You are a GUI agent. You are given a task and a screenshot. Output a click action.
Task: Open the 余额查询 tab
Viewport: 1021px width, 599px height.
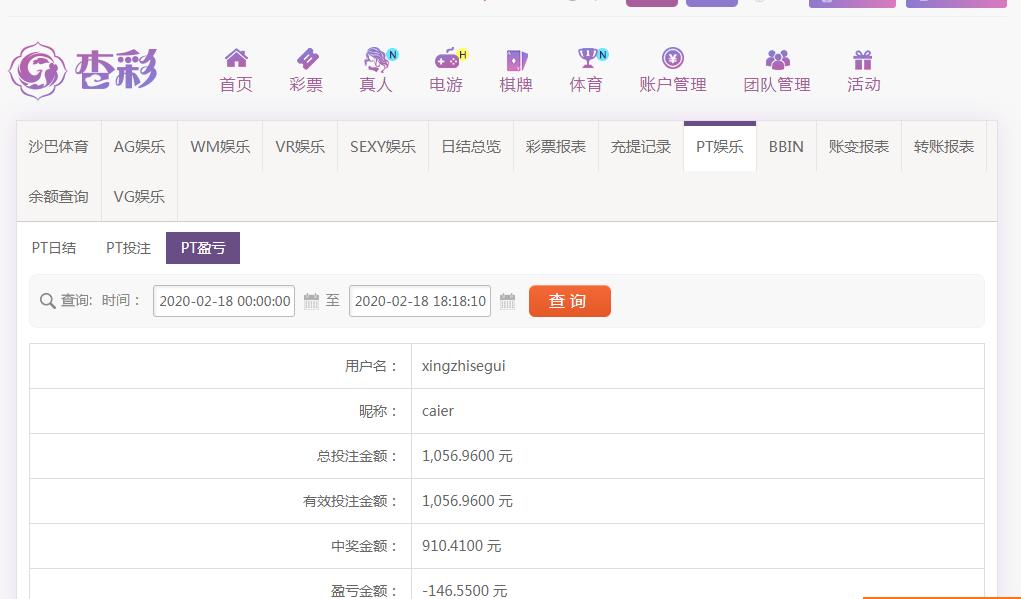58,197
